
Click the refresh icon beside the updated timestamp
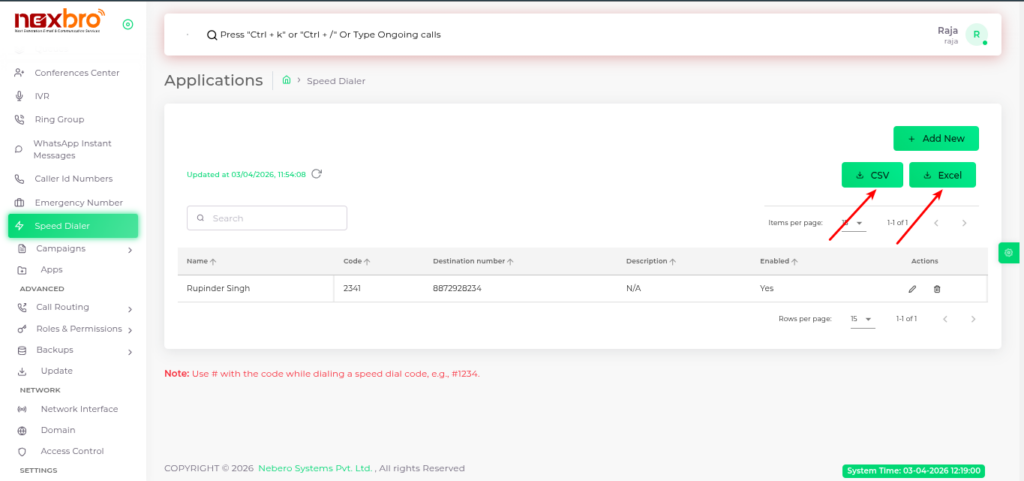coord(317,174)
